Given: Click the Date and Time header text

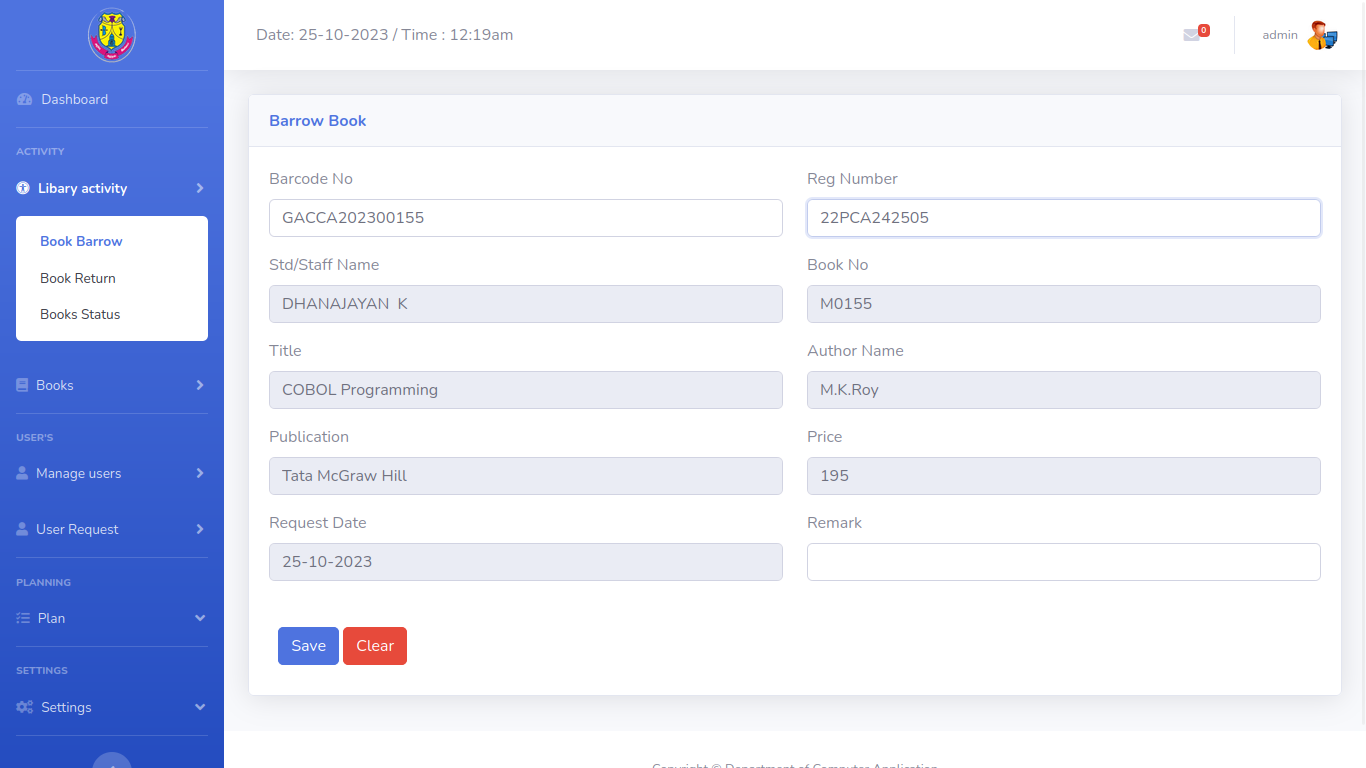Looking at the screenshot, I should point(385,35).
